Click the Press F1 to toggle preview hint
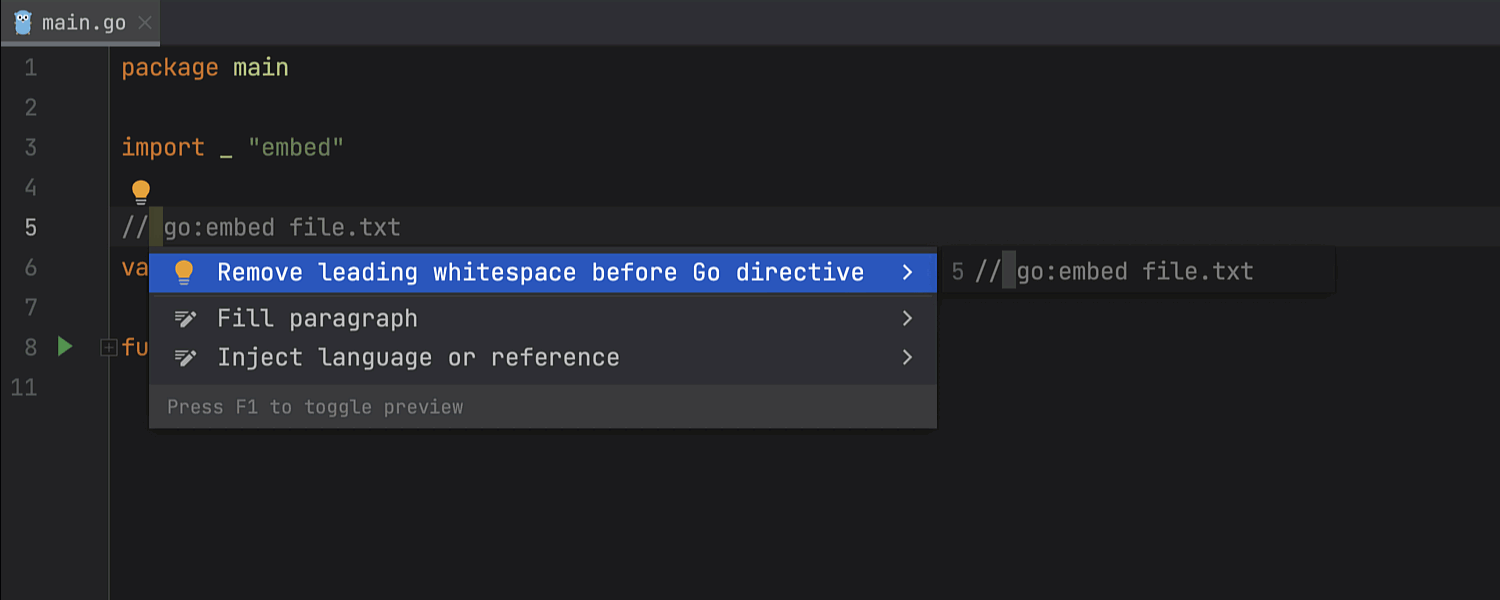This screenshot has width=1500, height=600. point(315,407)
